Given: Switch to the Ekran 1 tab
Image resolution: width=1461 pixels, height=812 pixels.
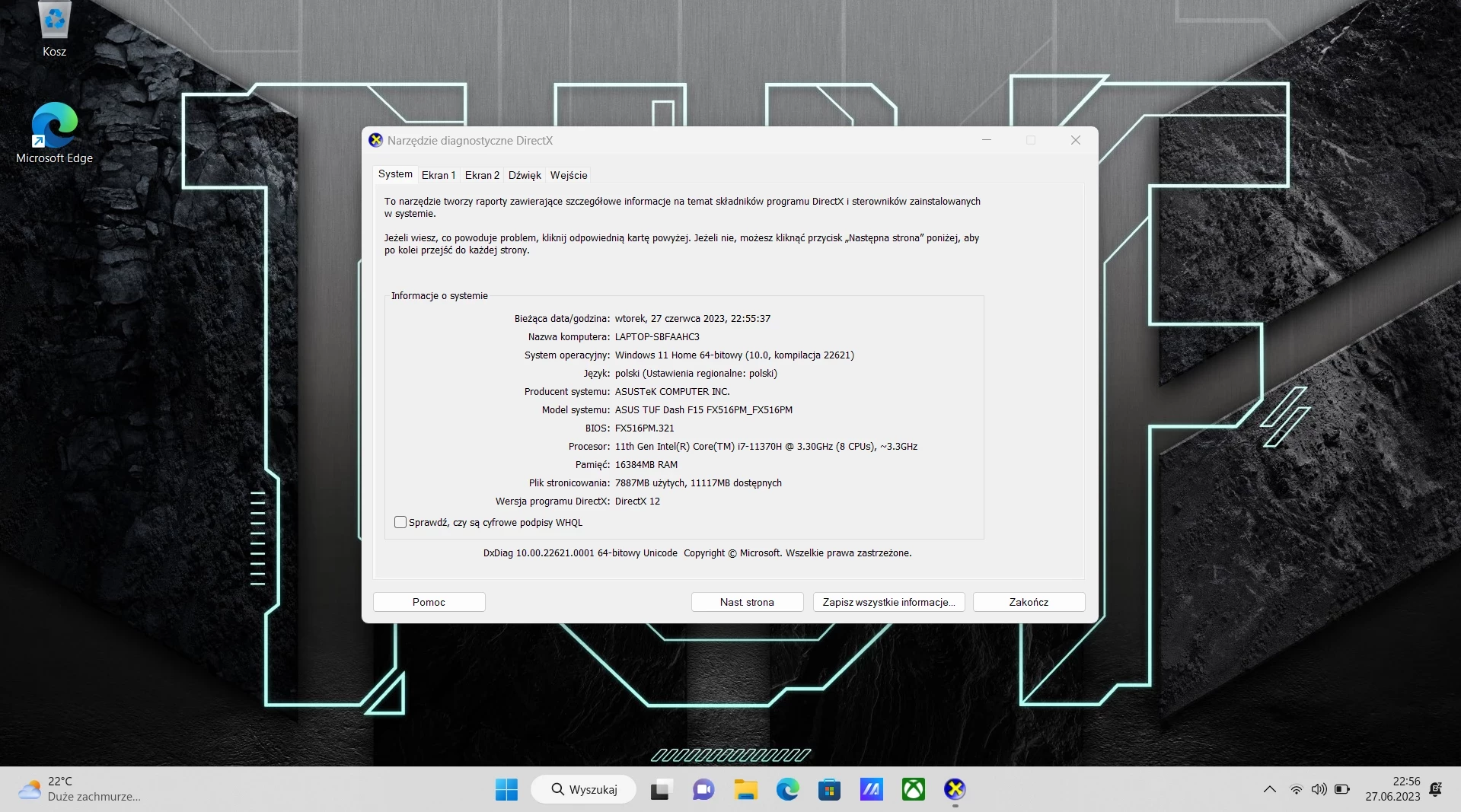Looking at the screenshot, I should pos(439,175).
